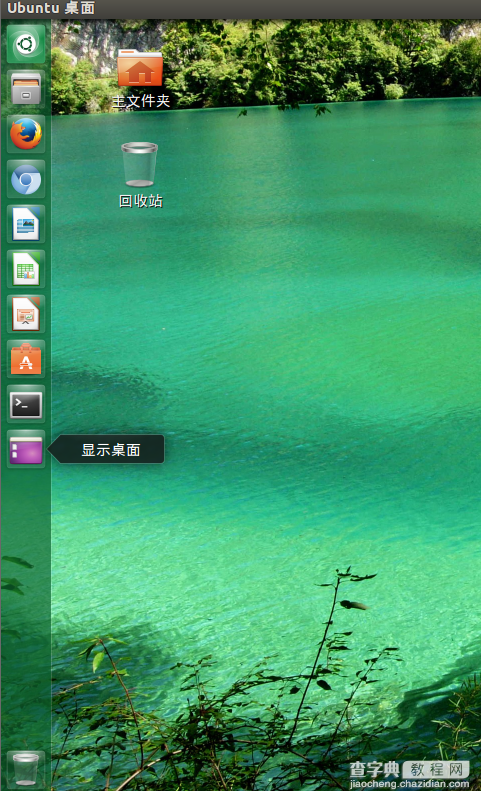Screen dimensions: 481x791
Task: Select the 回收站 trash icon on desktop
Action: (139, 164)
